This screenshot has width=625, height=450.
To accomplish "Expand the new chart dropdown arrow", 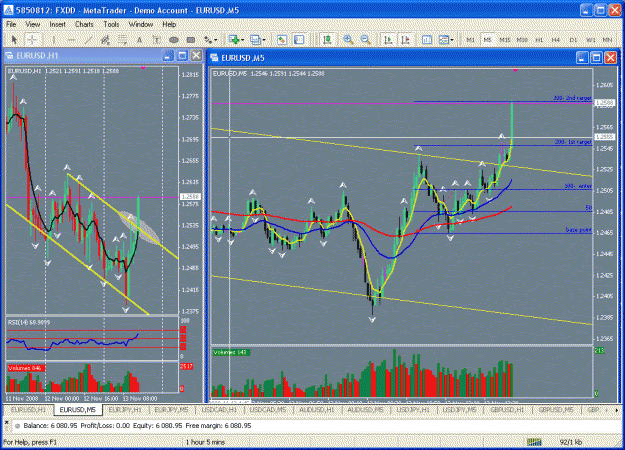I will click(x=242, y=40).
